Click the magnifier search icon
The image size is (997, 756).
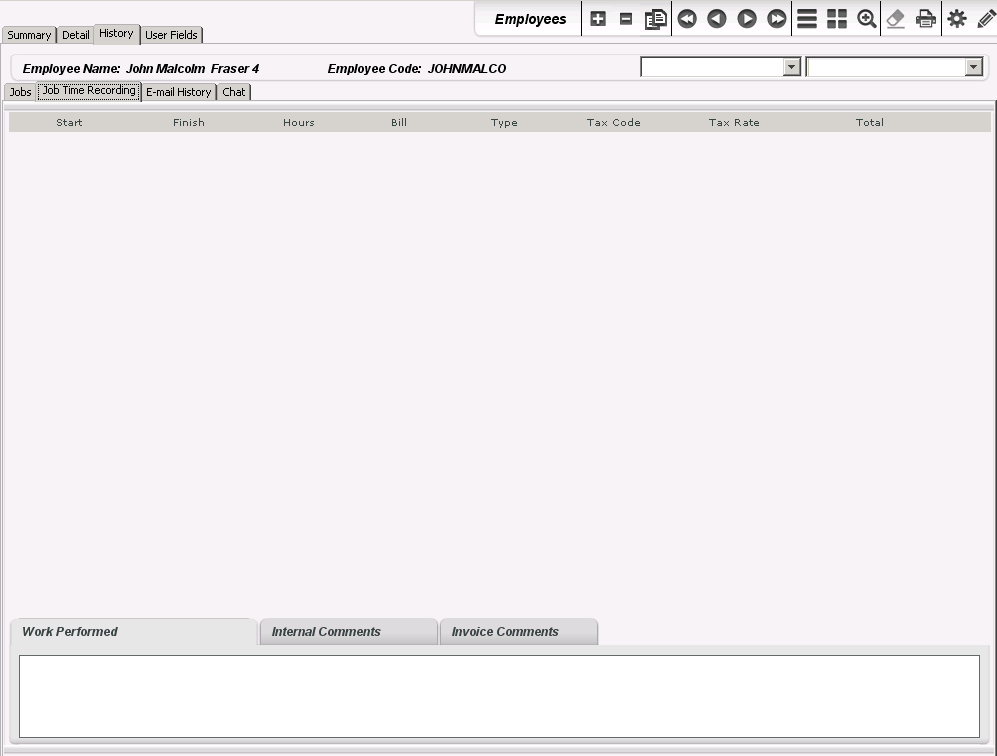(x=867, y=19)
